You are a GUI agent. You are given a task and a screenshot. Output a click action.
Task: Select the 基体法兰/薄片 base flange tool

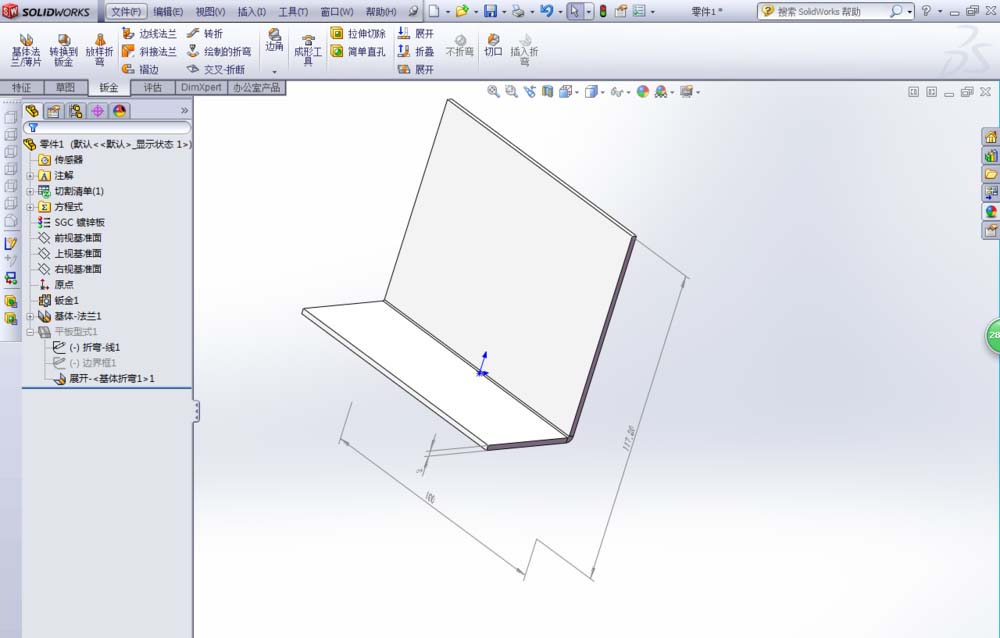click(26, 50)
